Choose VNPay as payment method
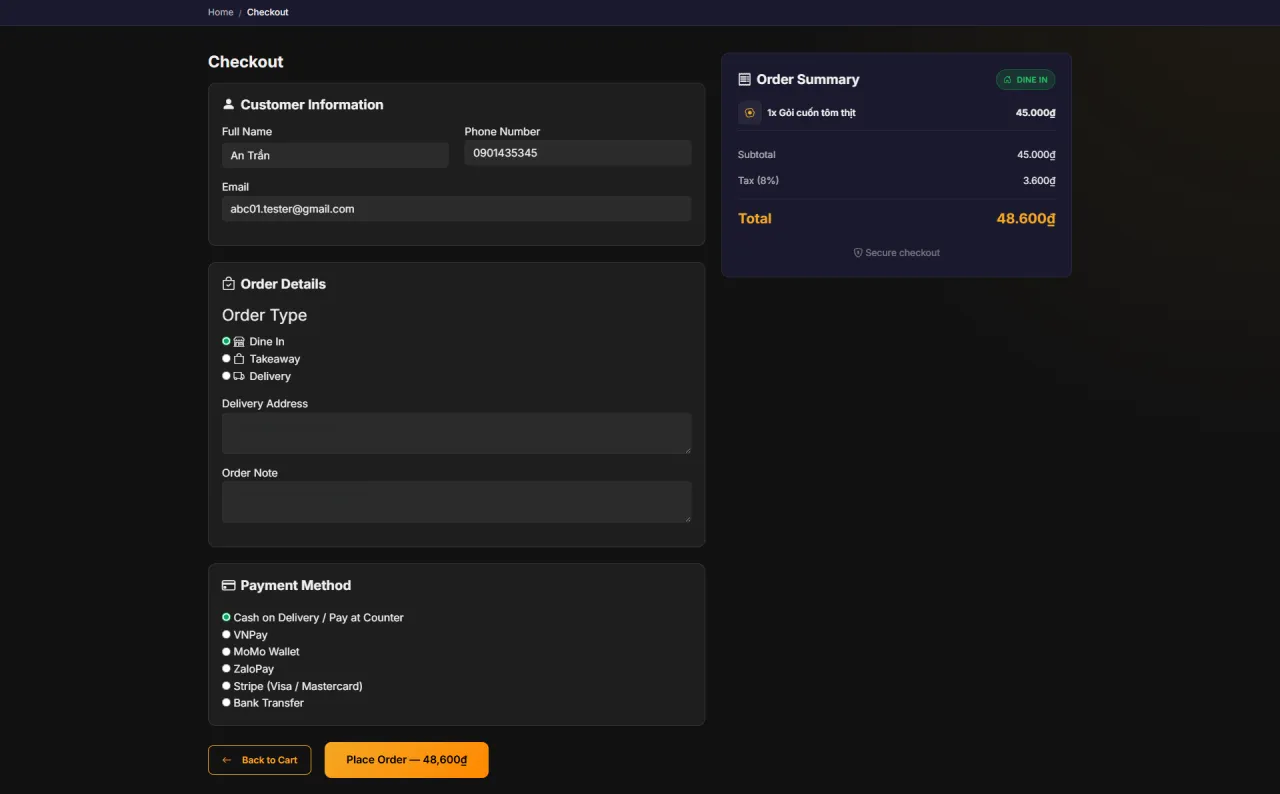The height and width of the screenshot is (794, 1280). [226, 634]
